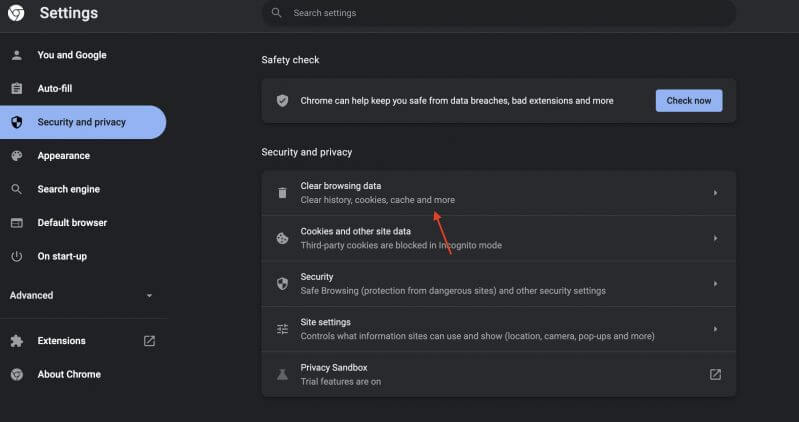Expand the Advanced section arrow
This screenshot has height=422, width=799.
[149, 296]
